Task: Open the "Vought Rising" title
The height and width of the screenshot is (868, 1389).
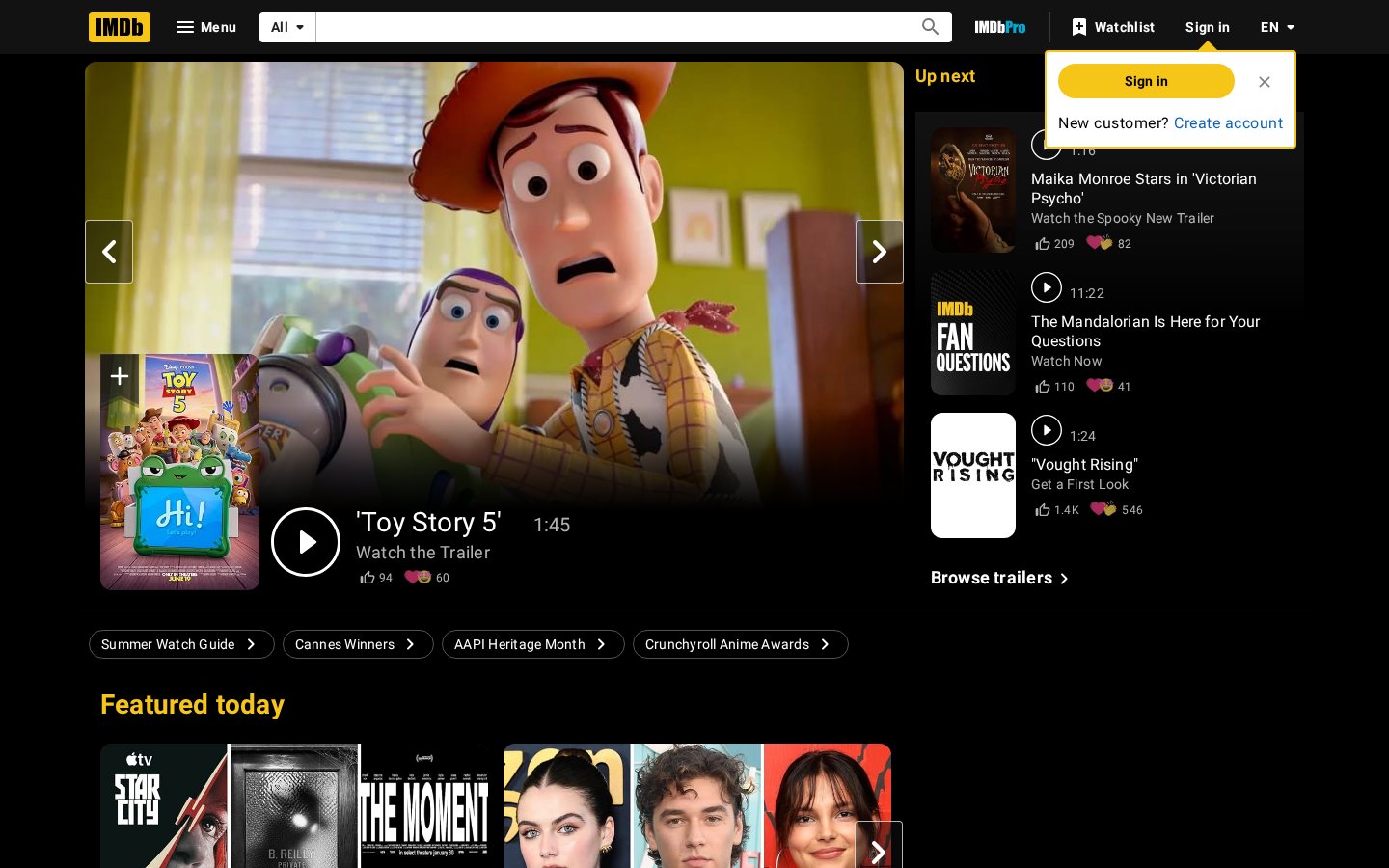Action: 1084,465
